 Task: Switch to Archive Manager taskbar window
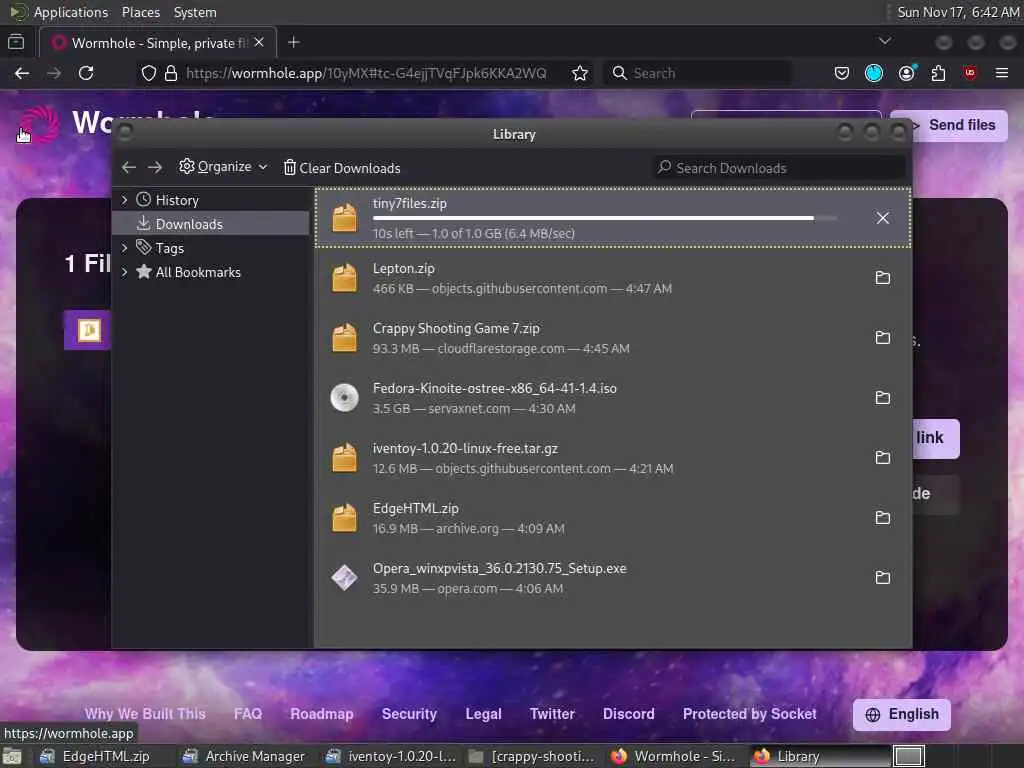[245, 756]
